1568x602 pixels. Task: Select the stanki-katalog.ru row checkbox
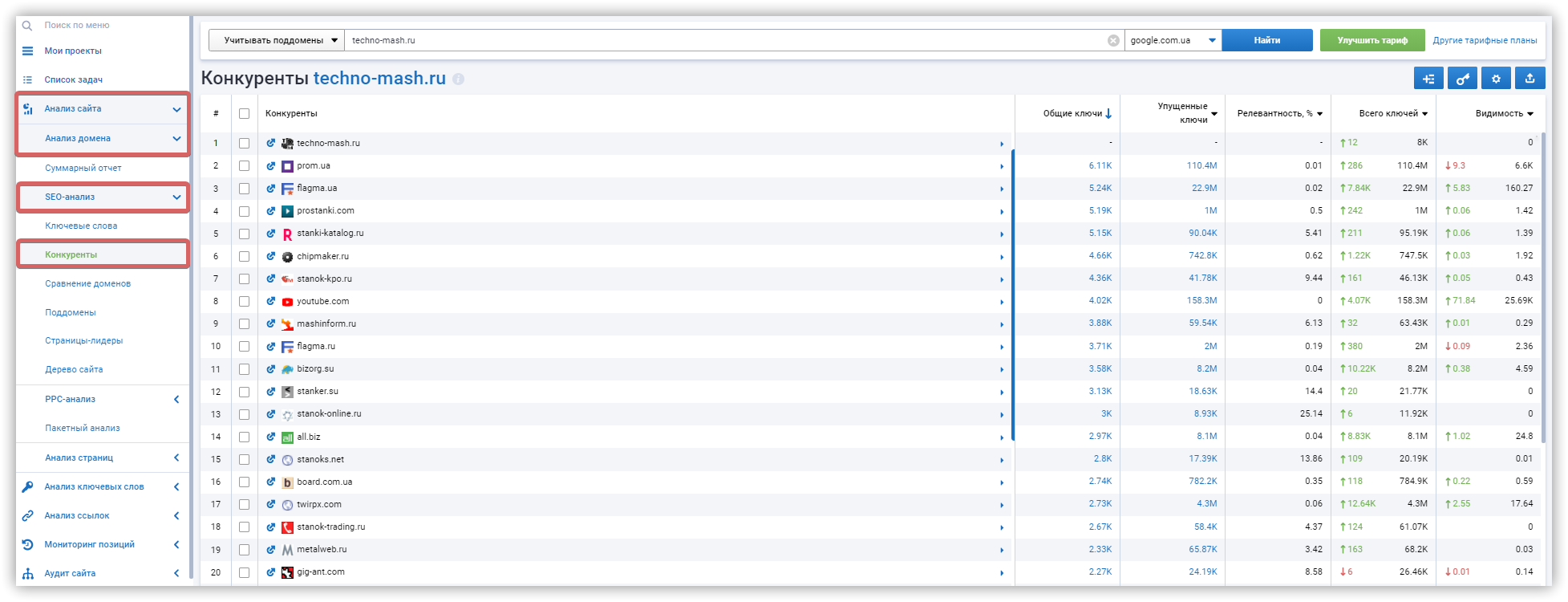coord(244,234)
